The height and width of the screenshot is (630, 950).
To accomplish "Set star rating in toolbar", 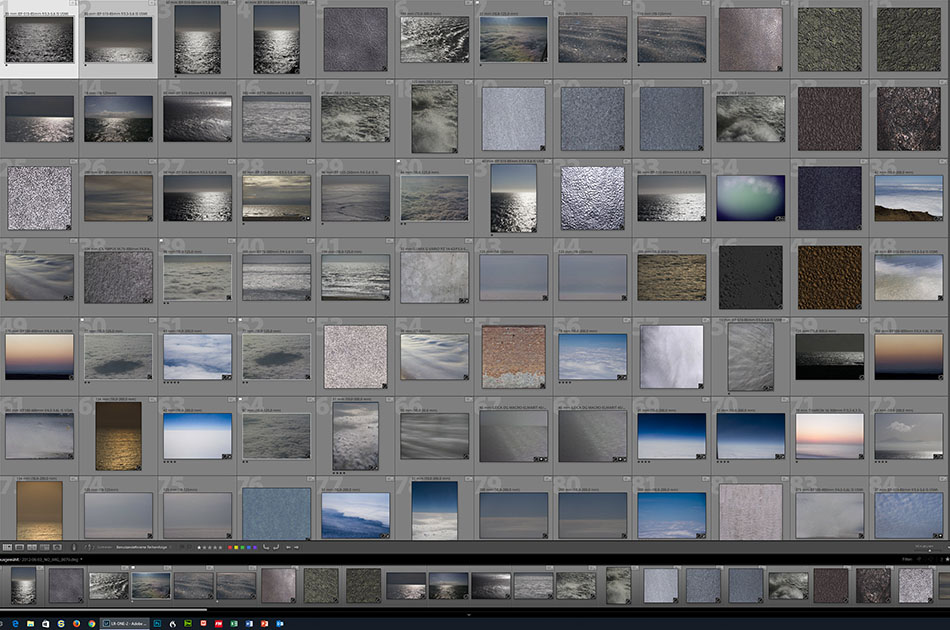I will coord(210,547).
